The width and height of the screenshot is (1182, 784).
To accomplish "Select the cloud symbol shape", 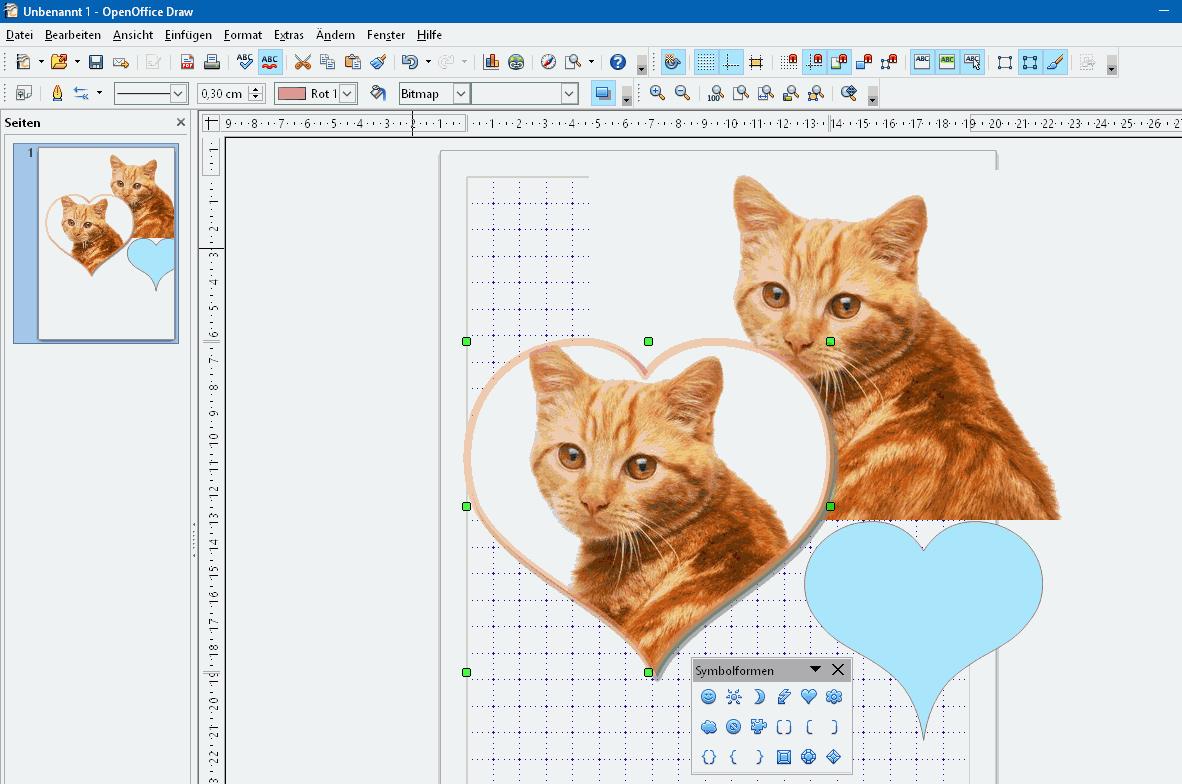I will (709, 727).
